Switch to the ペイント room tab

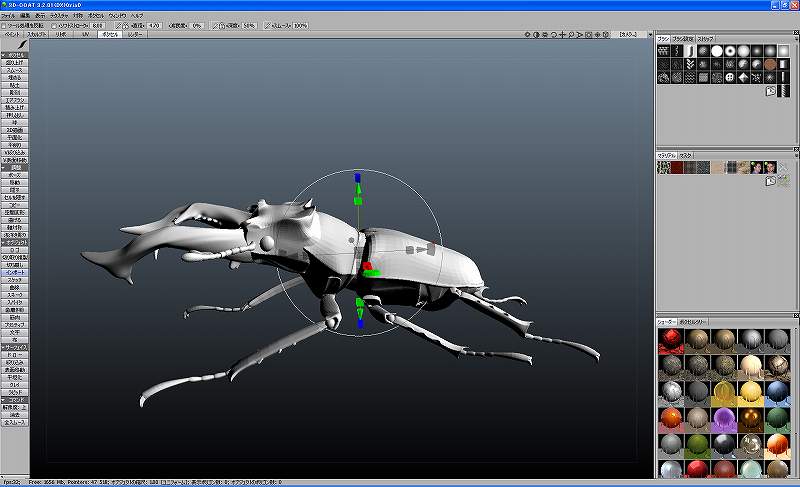(12, 35)
